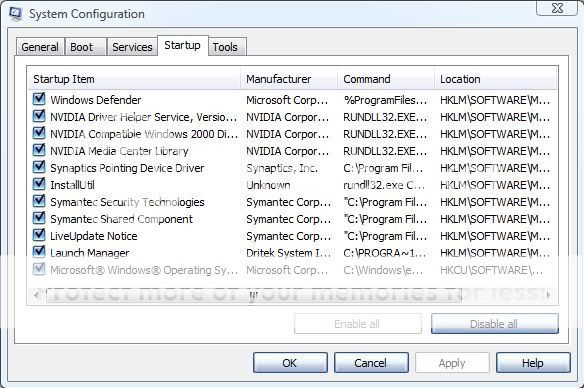This screenshot has width=584, height=388.
Task: Select the NVIDIA Media Center Library name
Action: (x=119, y=151)
